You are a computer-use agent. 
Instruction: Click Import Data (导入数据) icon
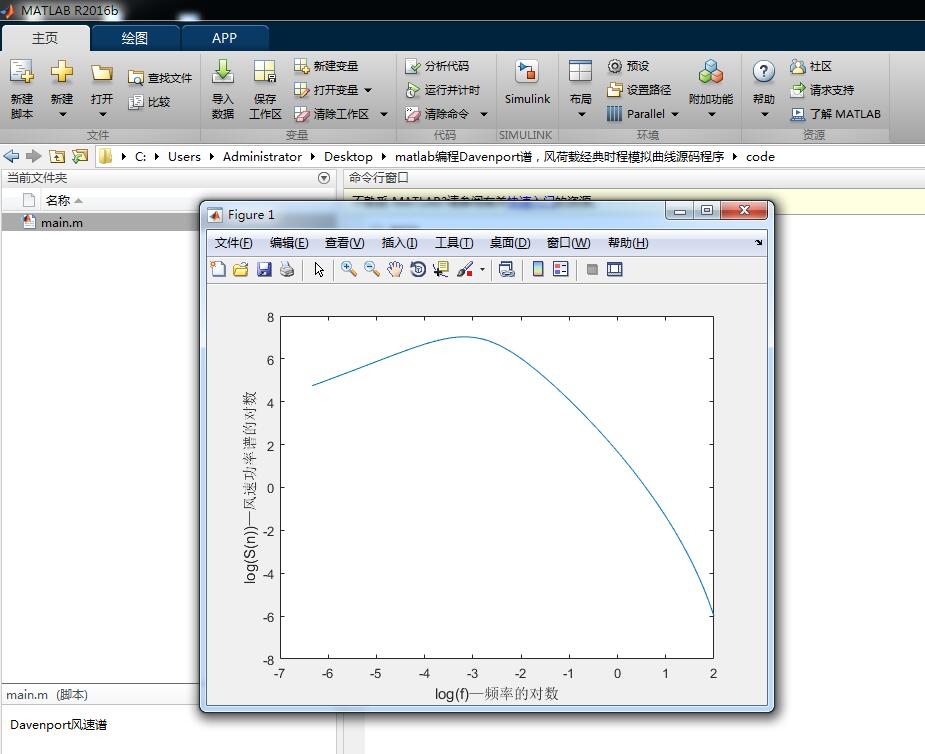[222, 72]
